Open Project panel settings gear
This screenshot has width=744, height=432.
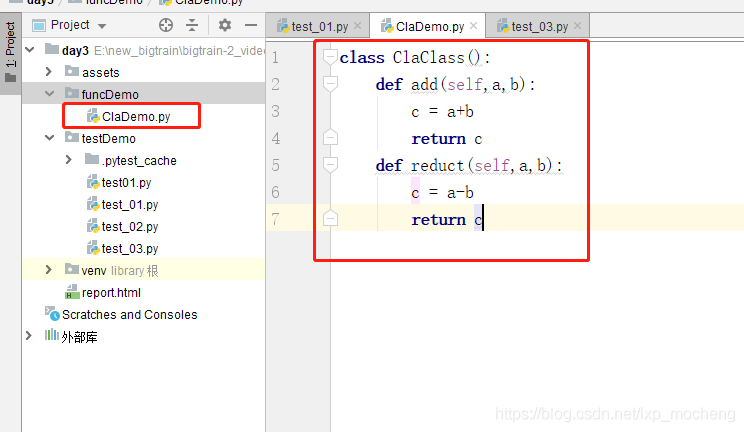tap(225, 25)
